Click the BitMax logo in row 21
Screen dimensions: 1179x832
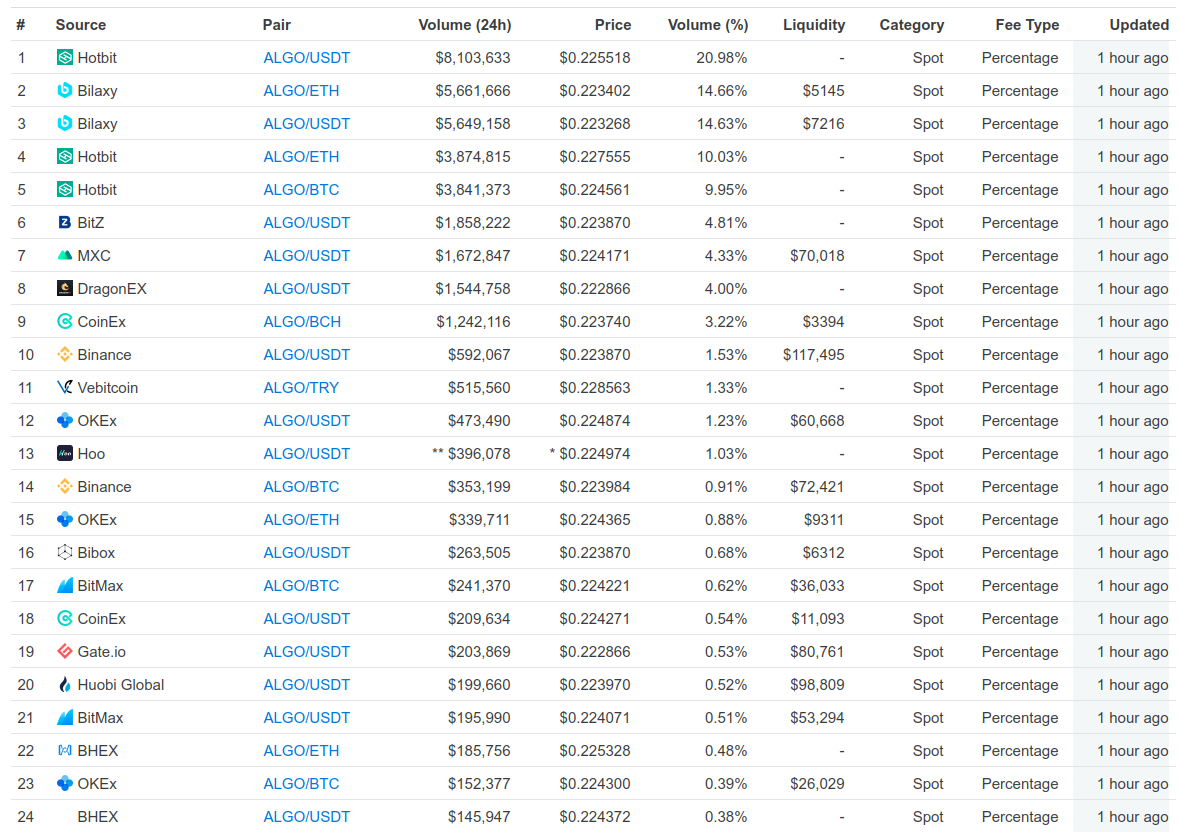point(65,719)
